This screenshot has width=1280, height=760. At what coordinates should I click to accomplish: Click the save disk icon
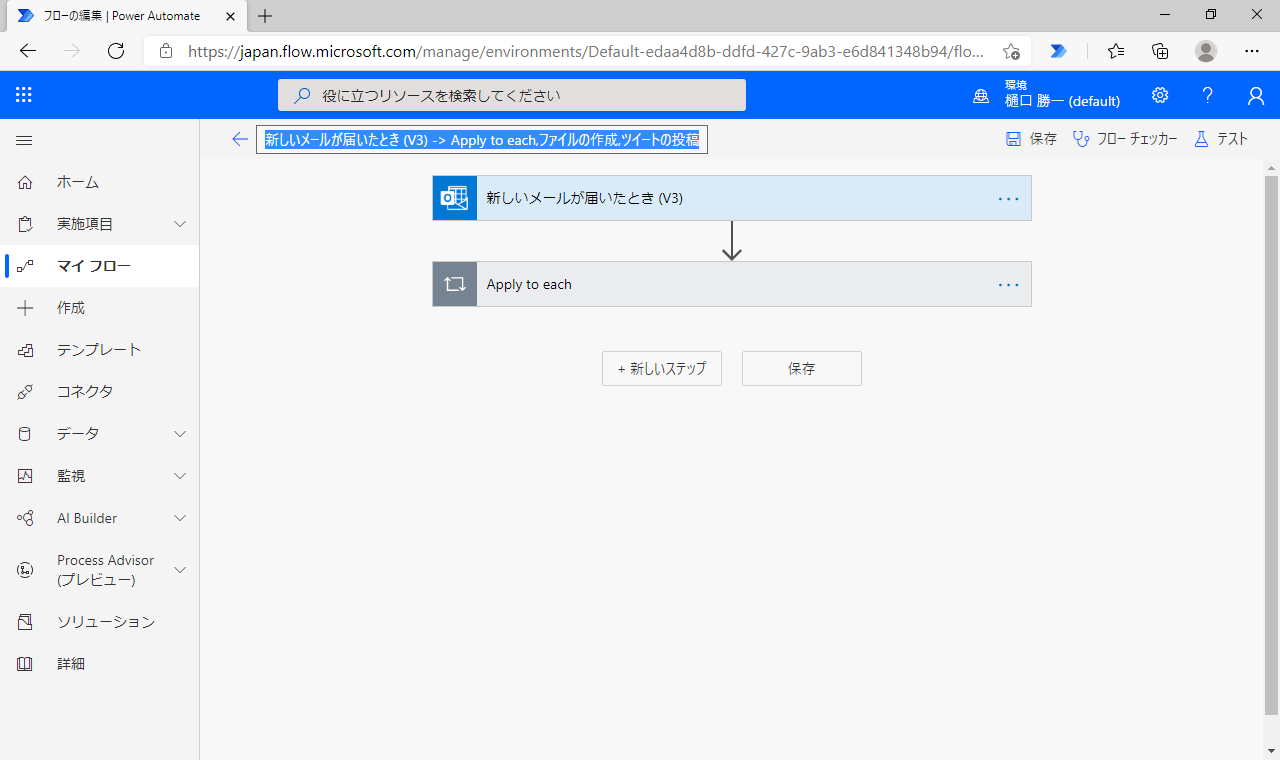click(x=1013, y=139)
